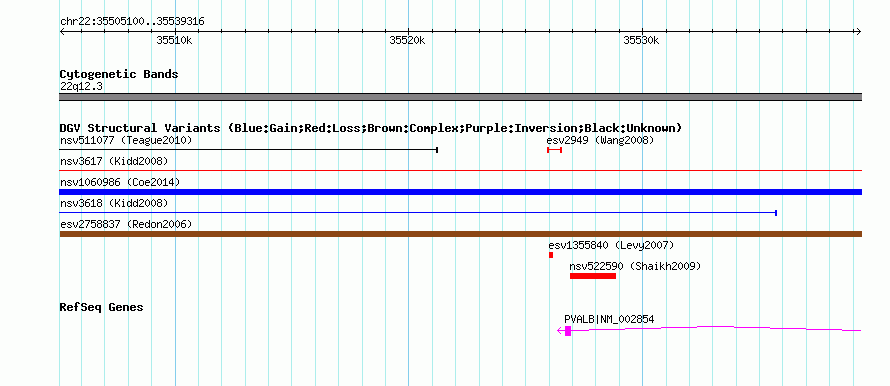Select the thin blue nsv3618 gain line

pyautogui.click(x=418, y=213)
